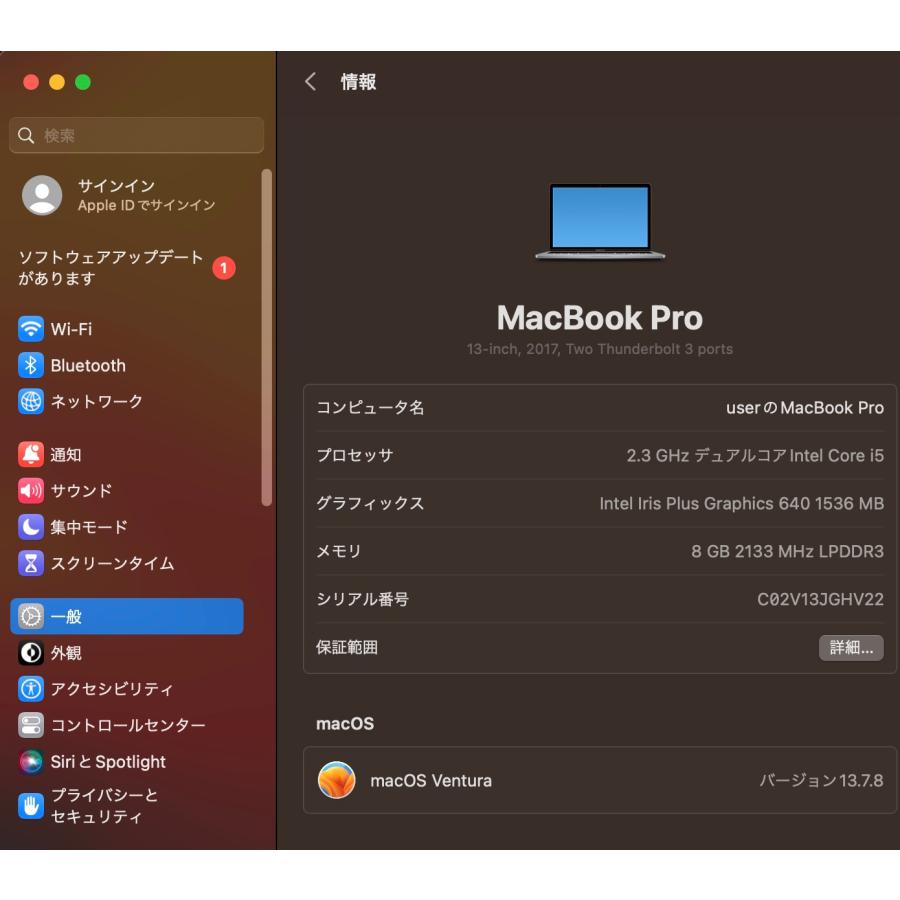Click the 情報 page title
900x900 pixels.
(x=358, y=82)
